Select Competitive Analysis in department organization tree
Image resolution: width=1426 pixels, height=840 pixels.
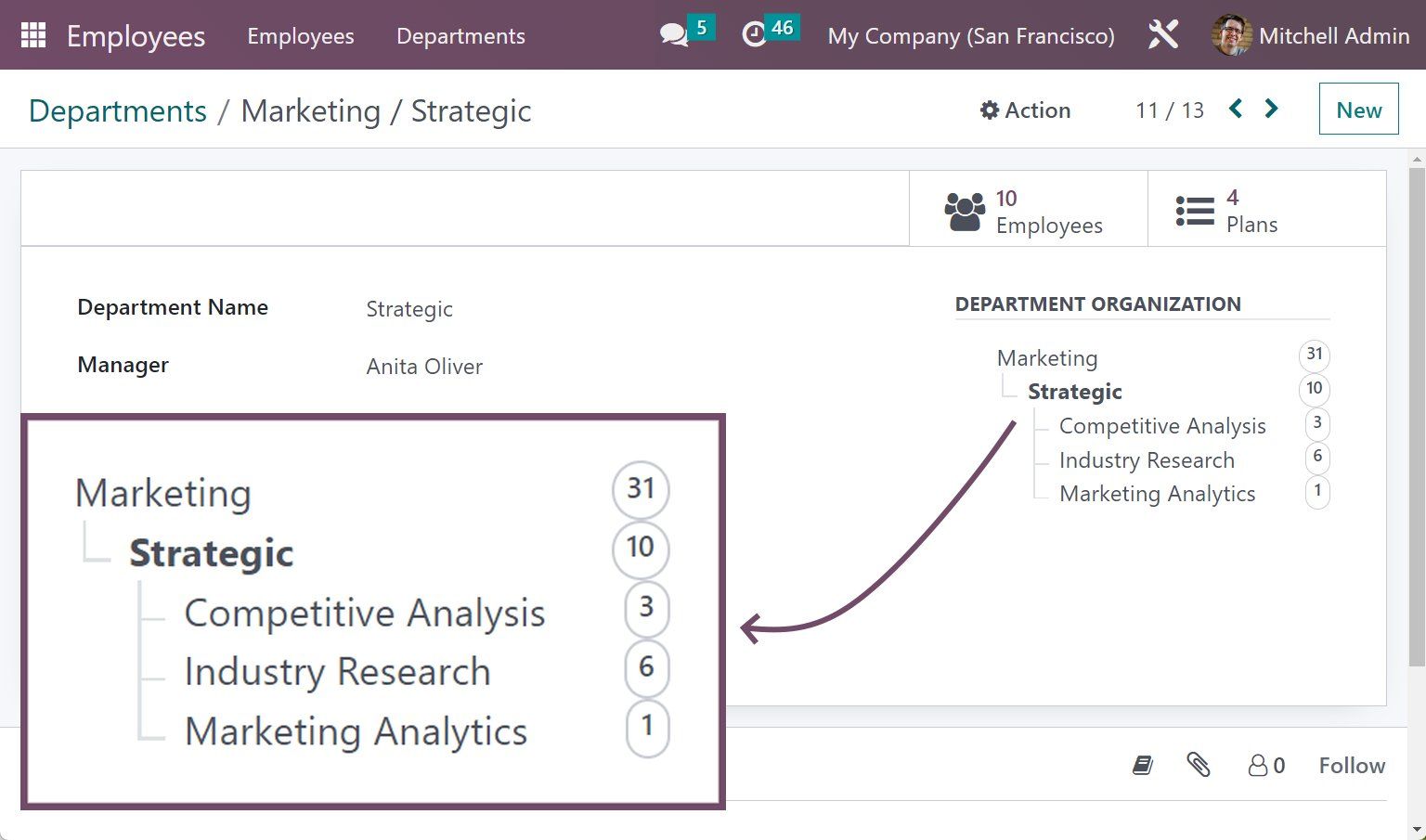(1162, 426)
